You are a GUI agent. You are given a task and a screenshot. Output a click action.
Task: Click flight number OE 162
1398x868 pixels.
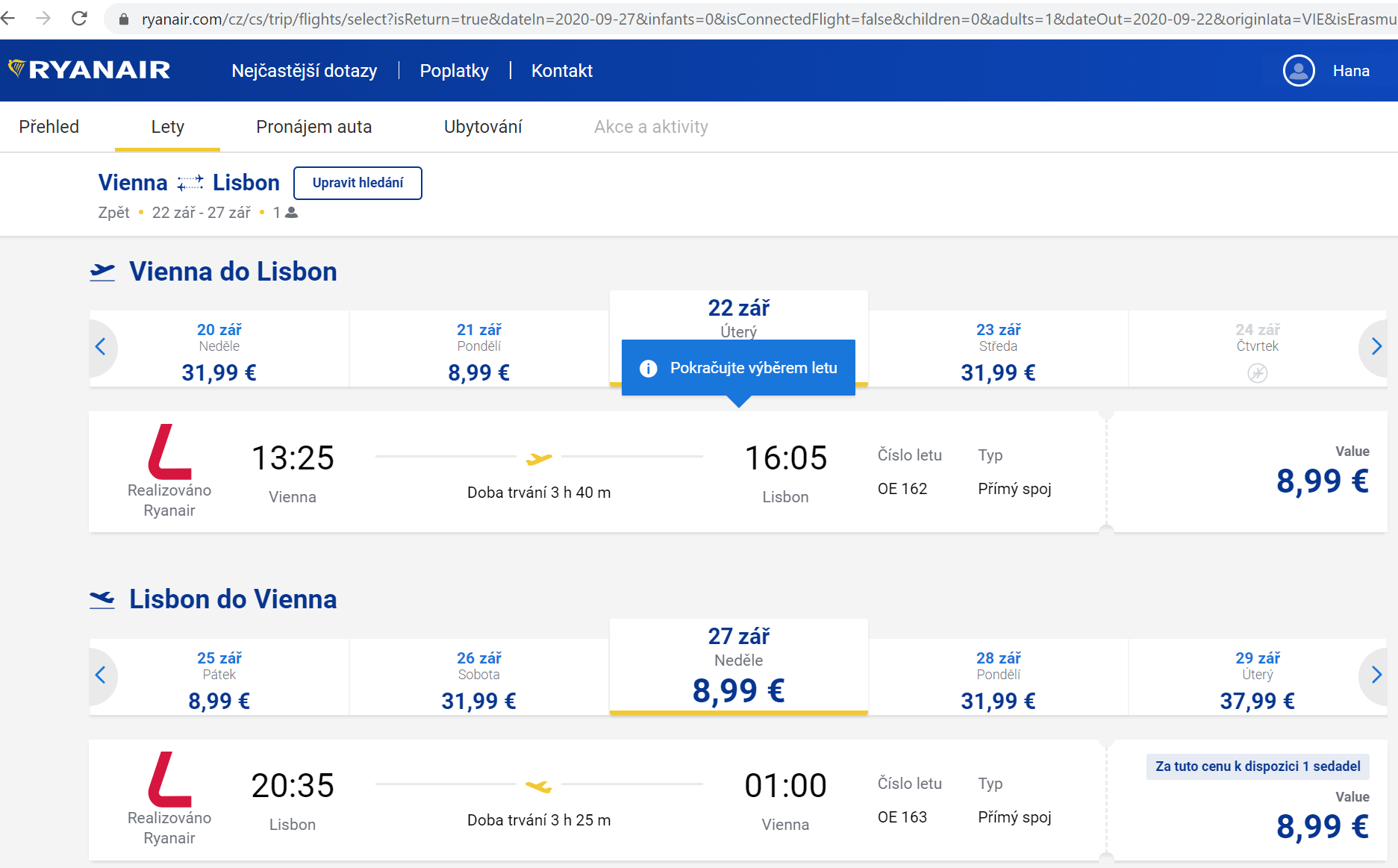coord(902,489)
